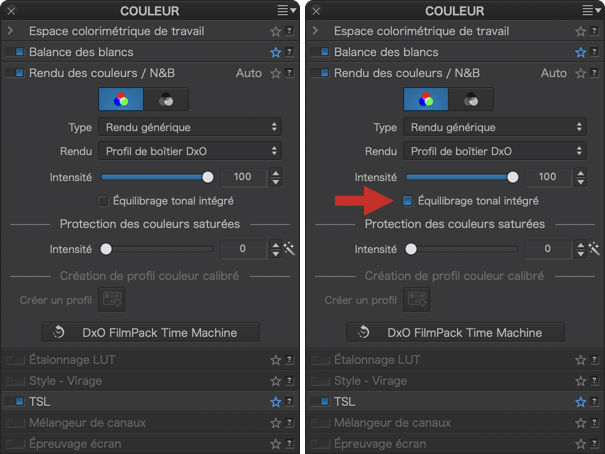Open help for Espace colorimétrique de travail, right panel
The width and height of the screenshot is (605, 454).
pyautogui.click(x=594, y=32)
